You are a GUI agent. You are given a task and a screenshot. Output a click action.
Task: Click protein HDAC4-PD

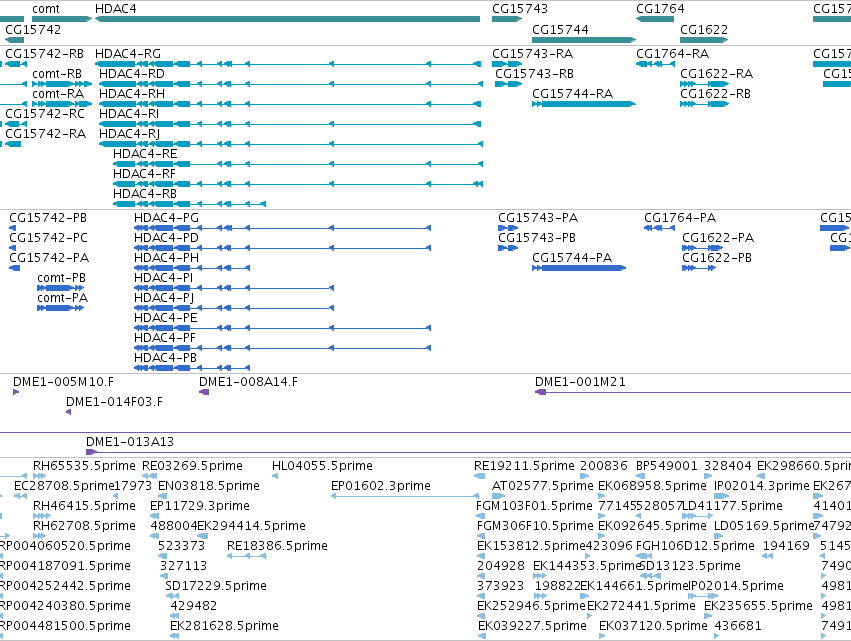(x=166, y=238)
